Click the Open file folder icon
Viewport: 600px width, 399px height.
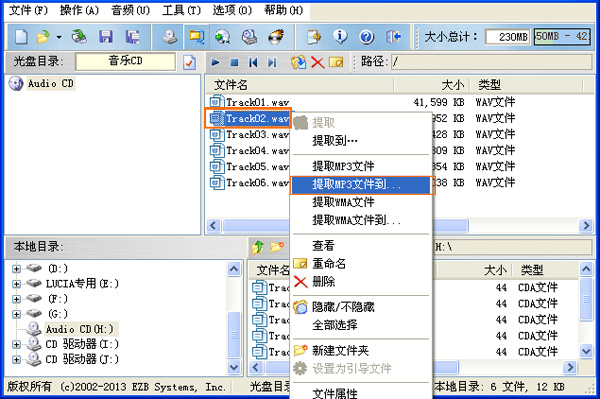pos(43,37)
